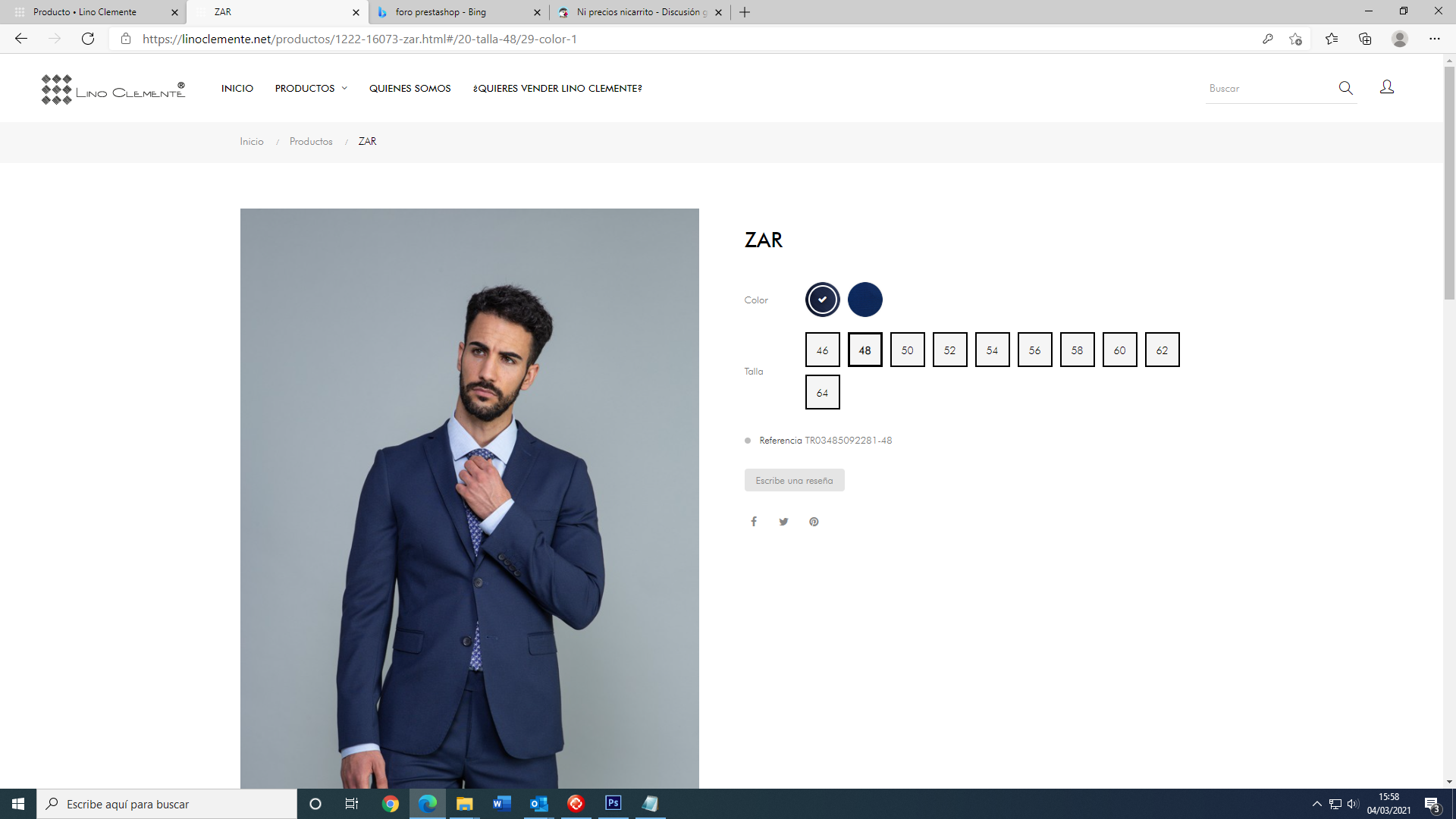Select size 46 option
1456x819 pixels.
(x=822, y=350)
